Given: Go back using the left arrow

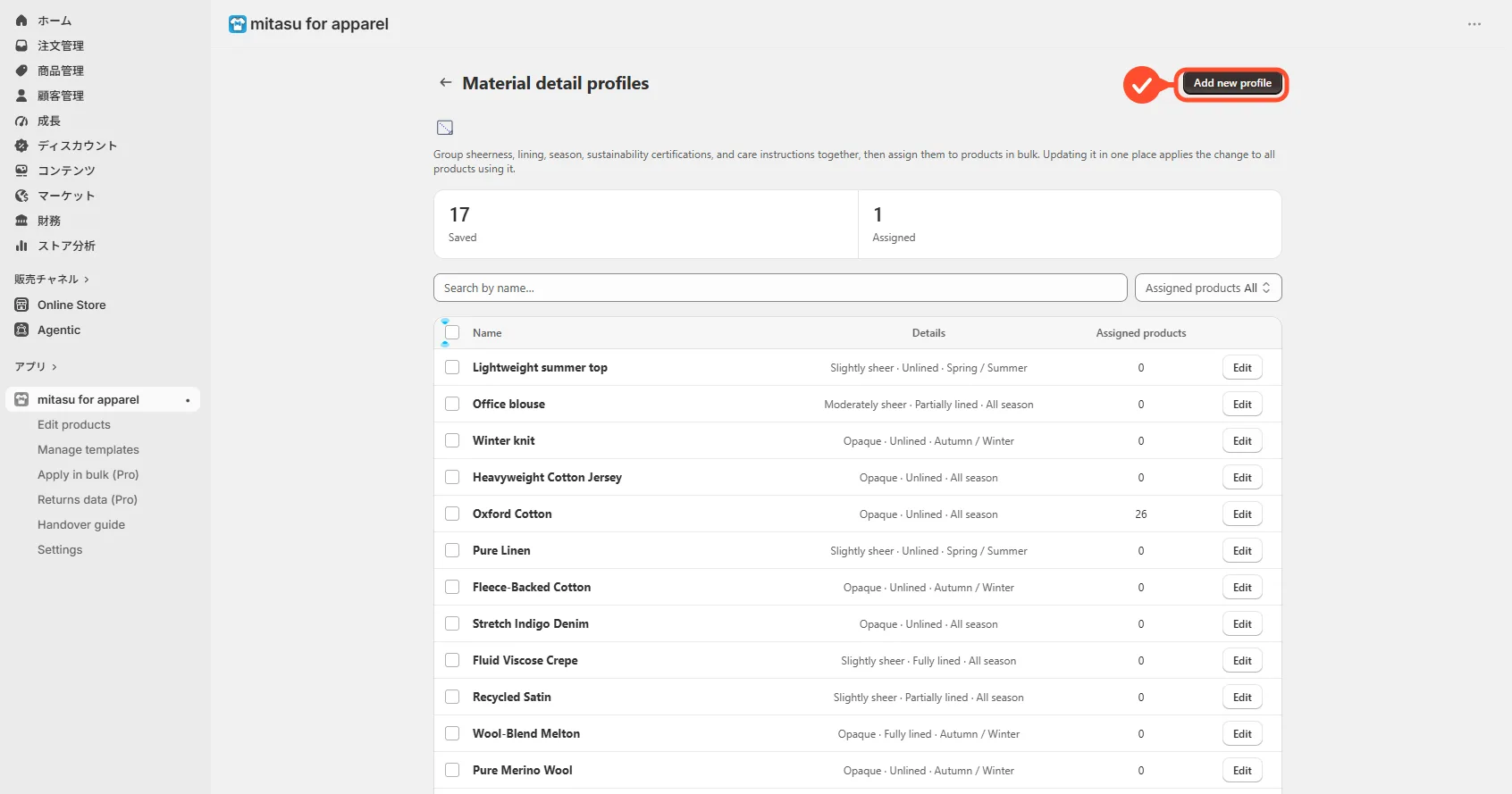Looking at the screenshot, I should click(445, 82).
